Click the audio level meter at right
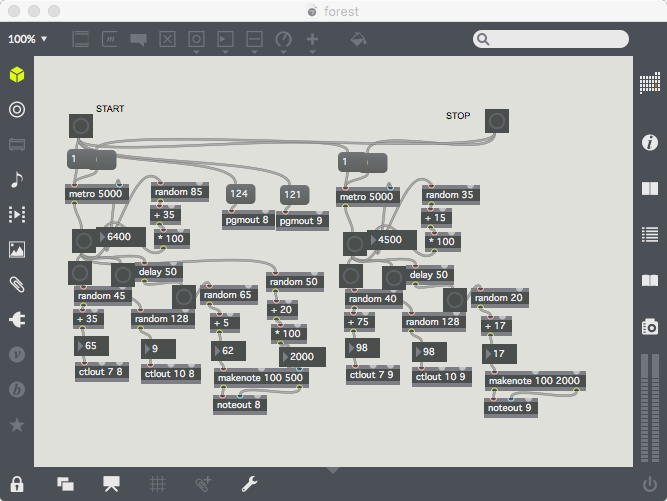 (x=650, y=408)
